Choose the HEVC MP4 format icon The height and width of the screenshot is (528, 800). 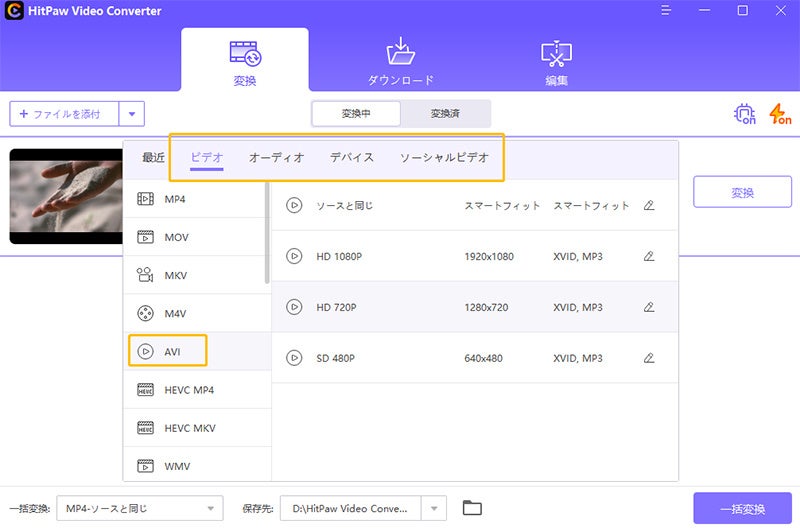[145, 390]
